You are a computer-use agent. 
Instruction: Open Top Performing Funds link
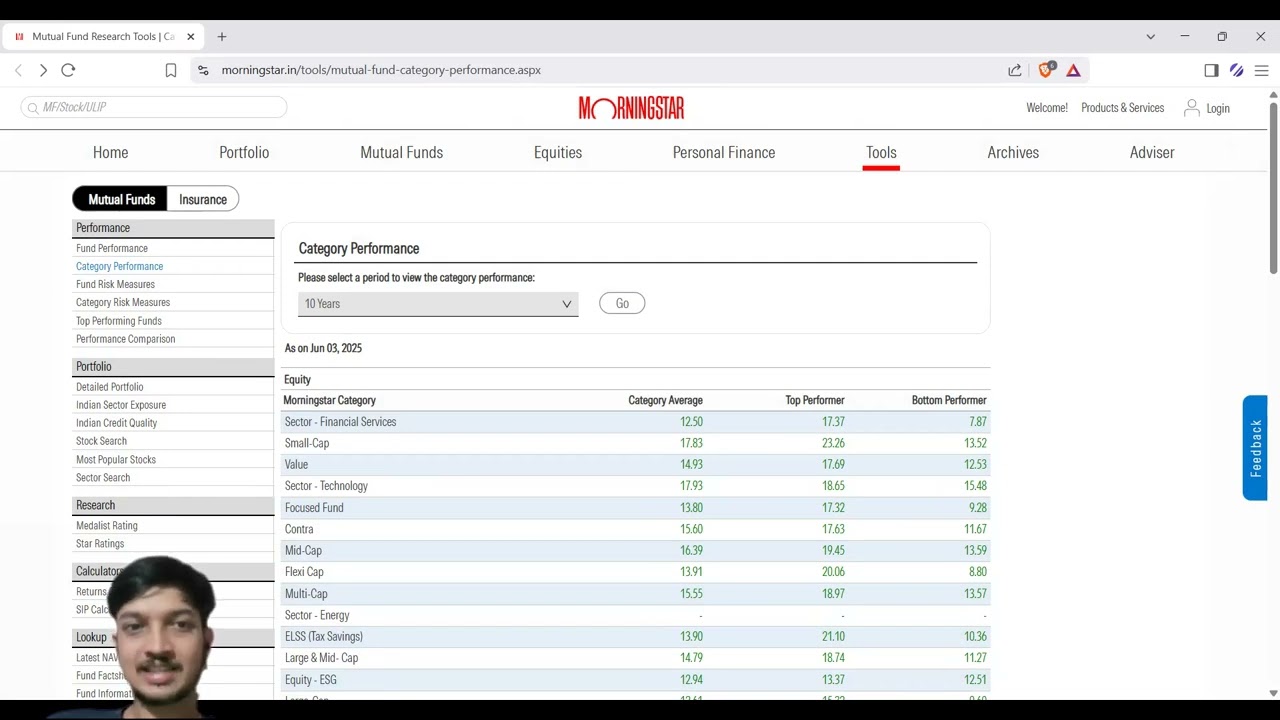click(x=119, y=321)
